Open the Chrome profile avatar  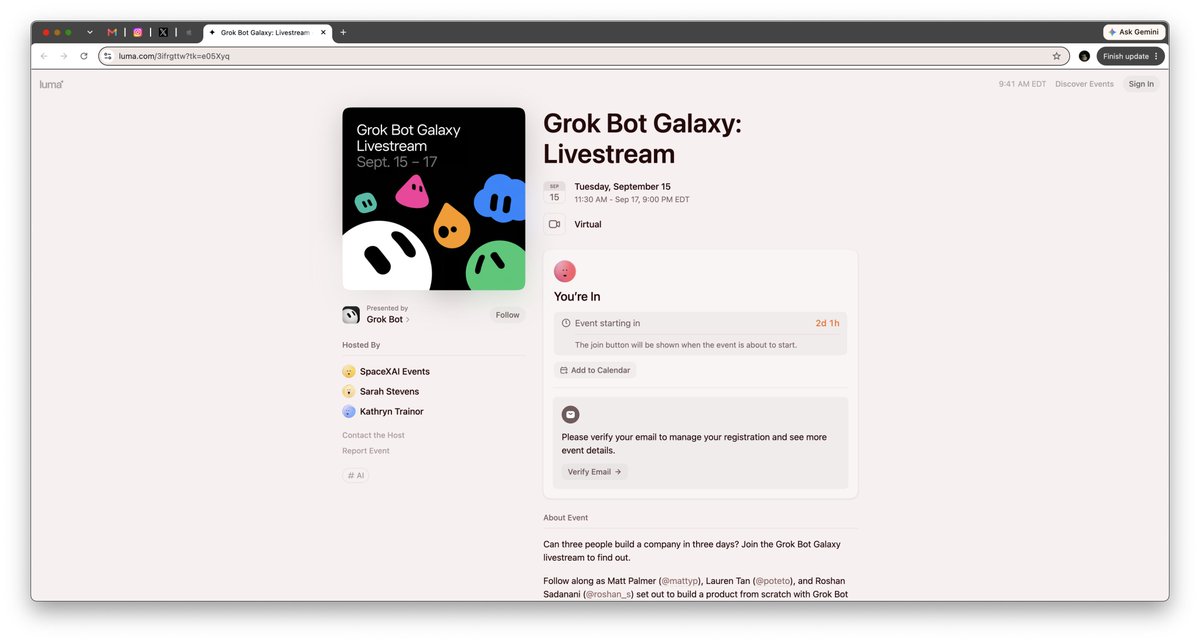[x=1084, y=56]
